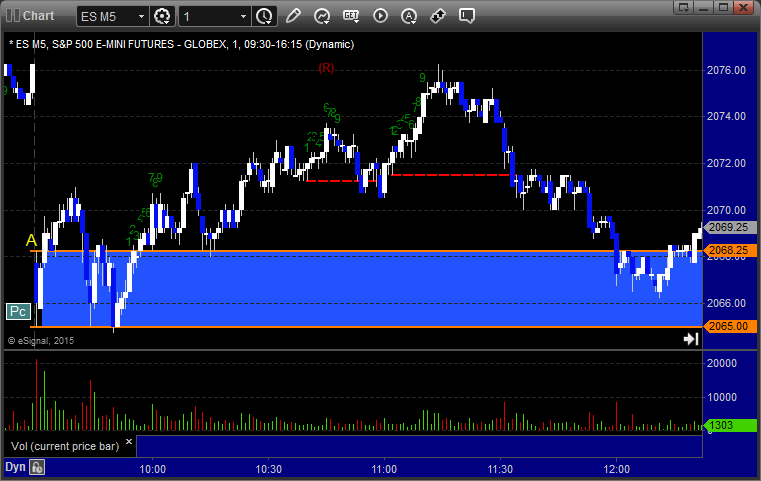
Task: Click the 2070.00 price axis value
Action: click(x=726, y=210)
